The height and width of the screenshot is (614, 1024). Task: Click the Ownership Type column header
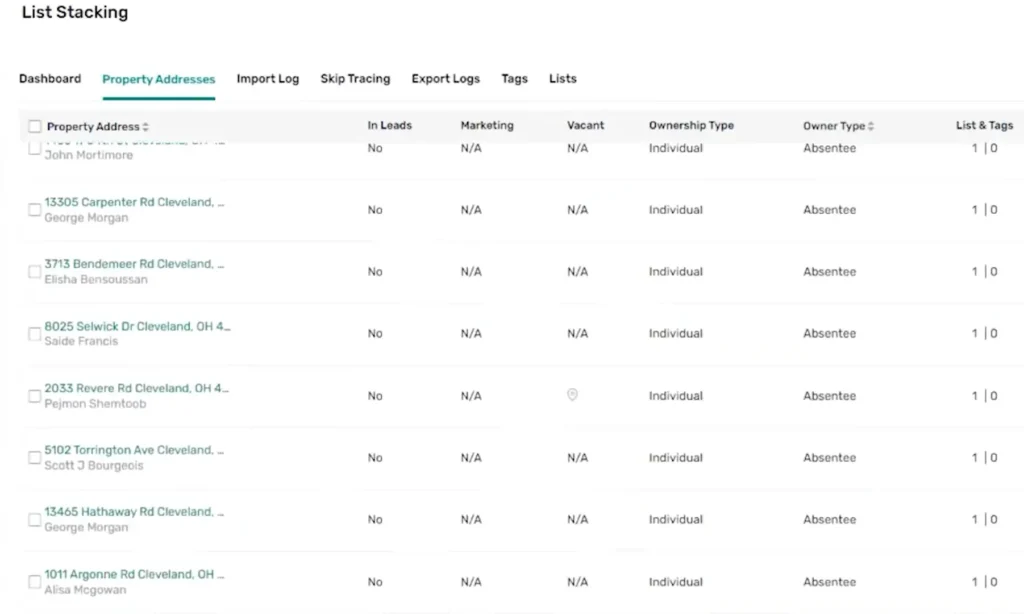(x=692, y=125)
